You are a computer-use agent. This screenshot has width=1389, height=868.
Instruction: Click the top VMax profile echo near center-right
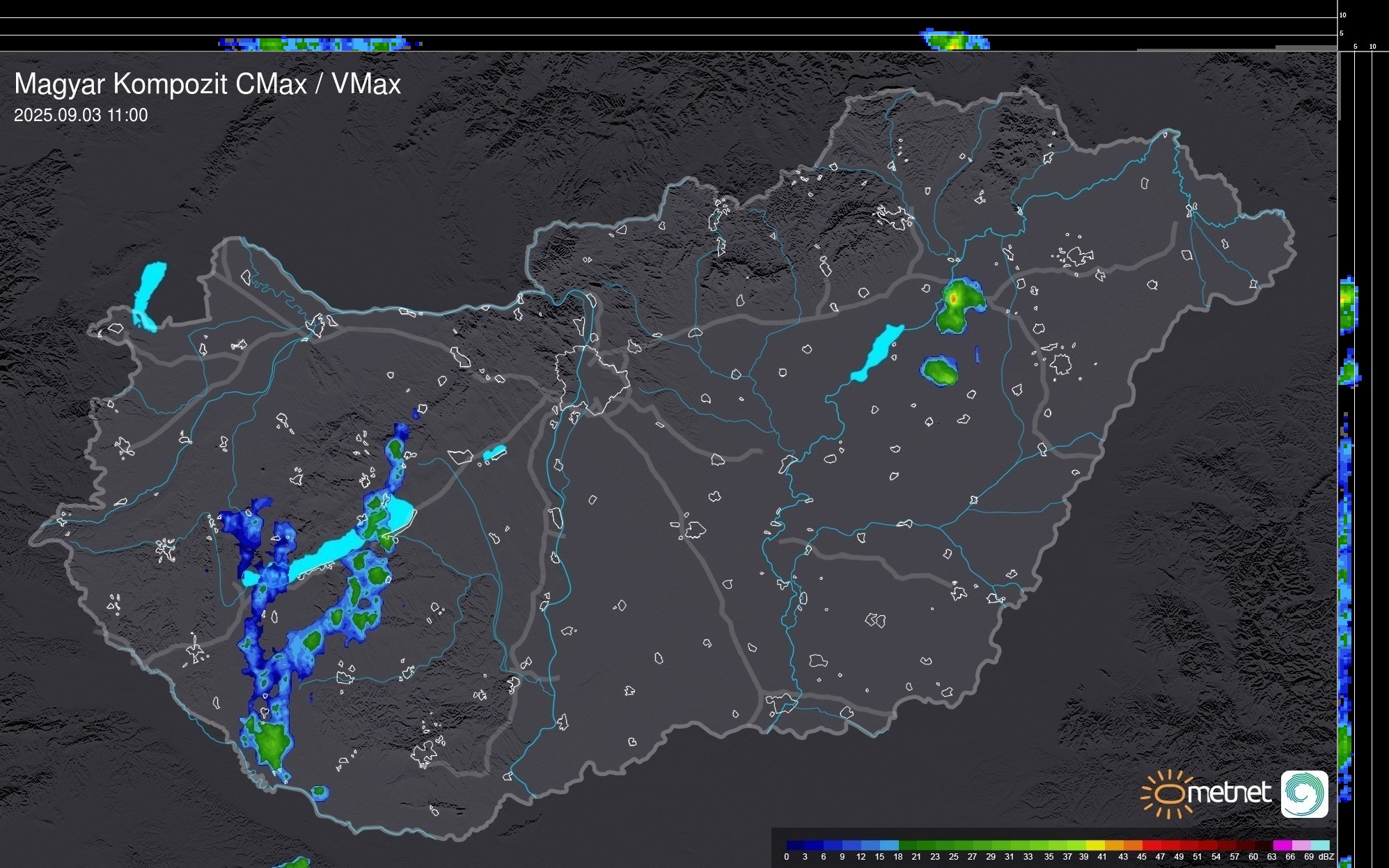tap(954, 40)
